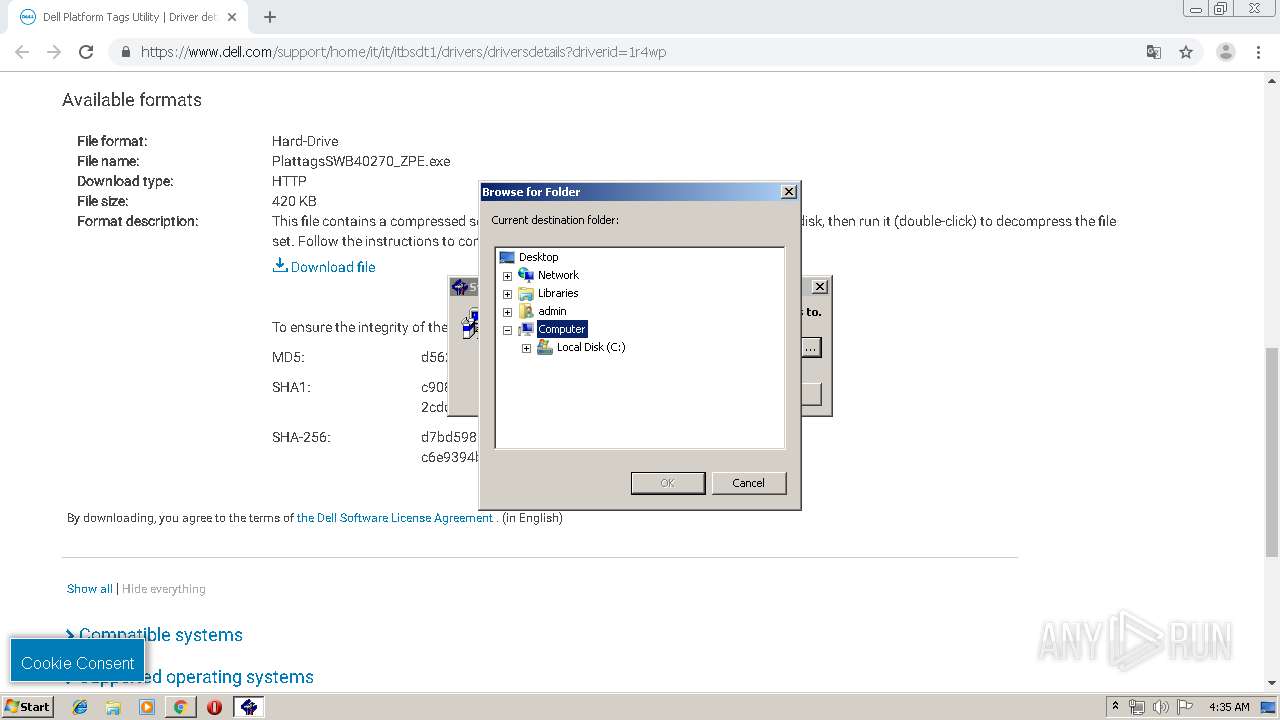Open the Cookie Consent button

tap(78, 663)
